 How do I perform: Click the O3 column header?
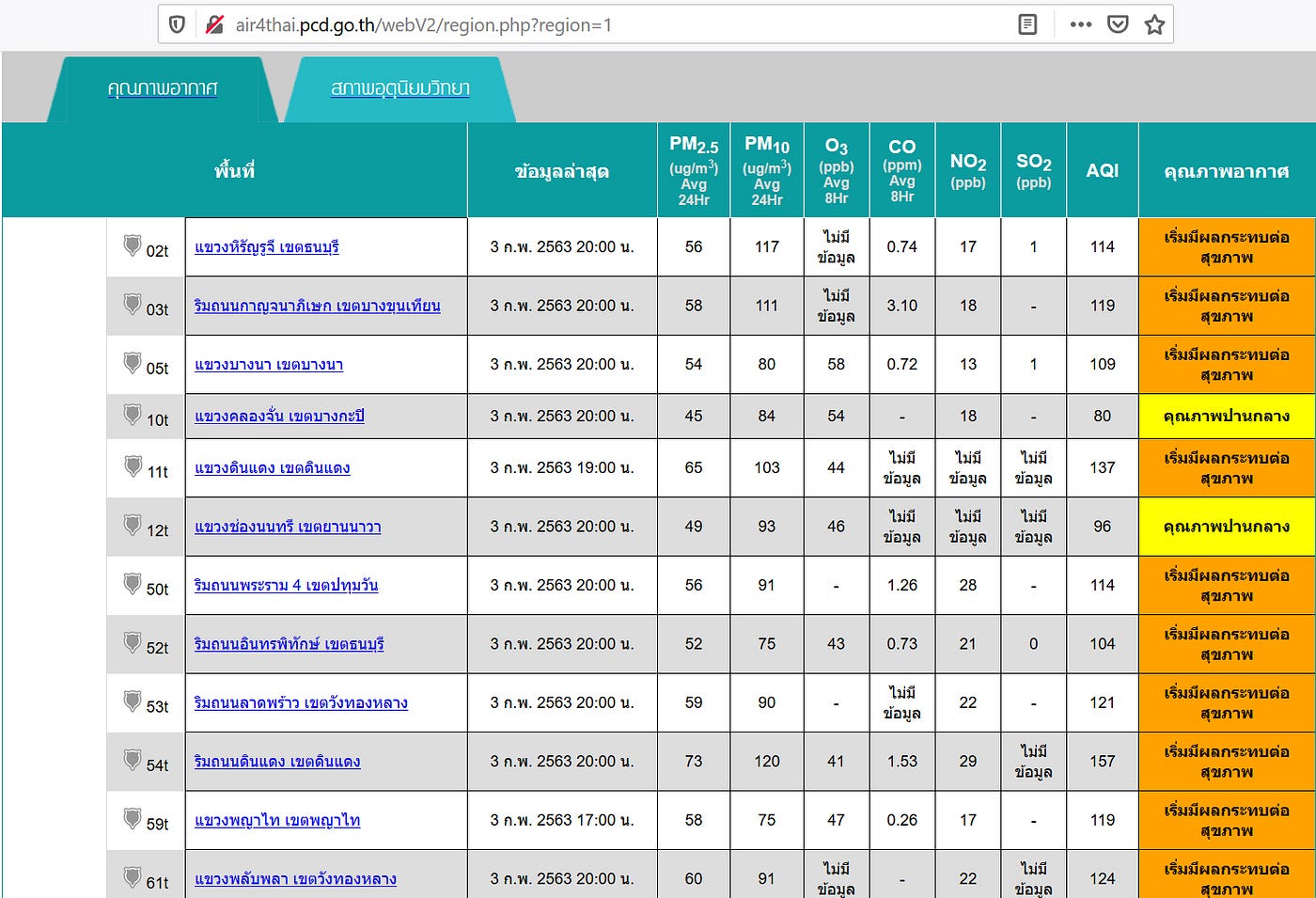(837, 170)
